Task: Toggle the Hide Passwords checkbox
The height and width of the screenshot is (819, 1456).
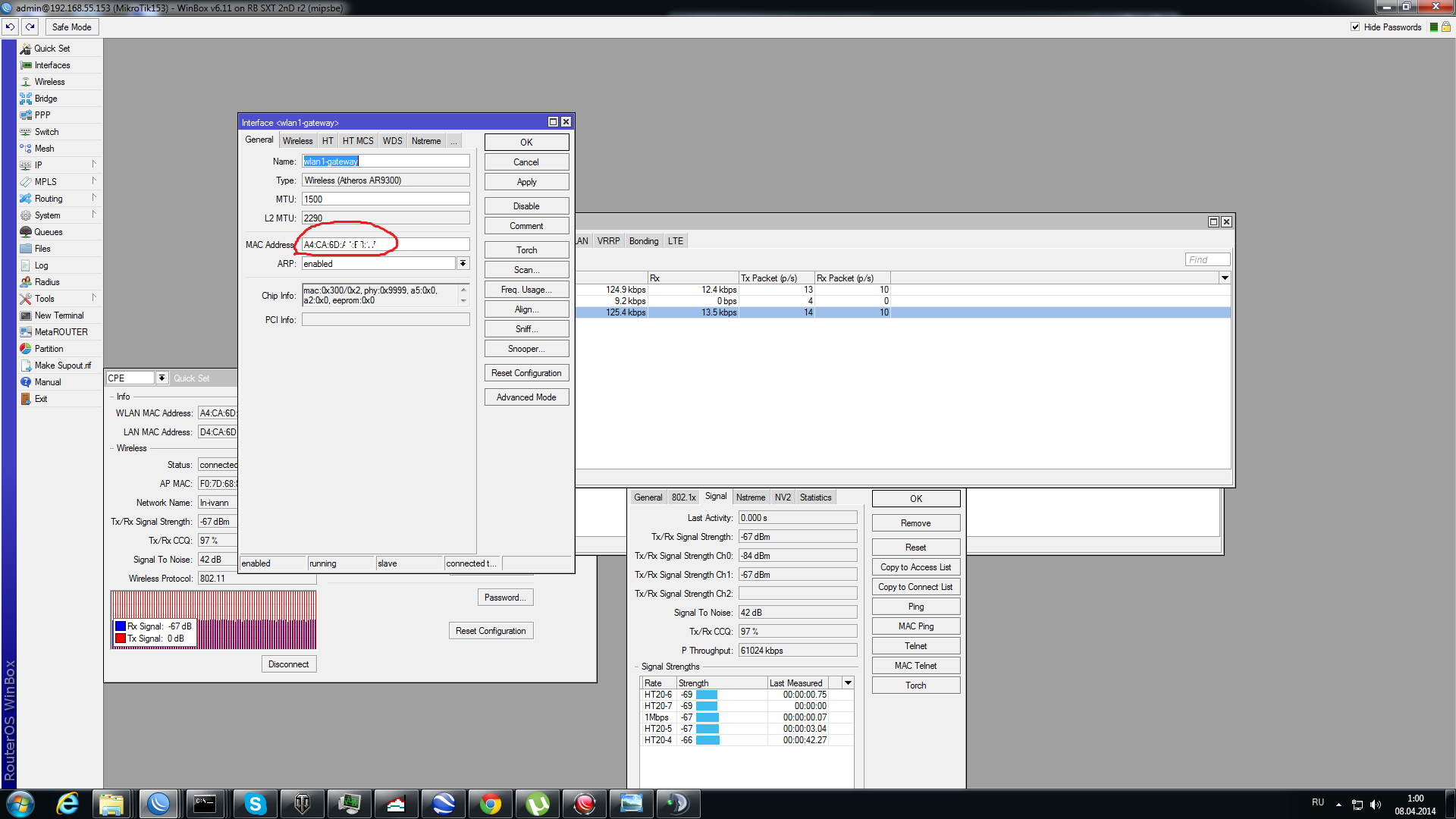Action: (x=1355, y=27)
